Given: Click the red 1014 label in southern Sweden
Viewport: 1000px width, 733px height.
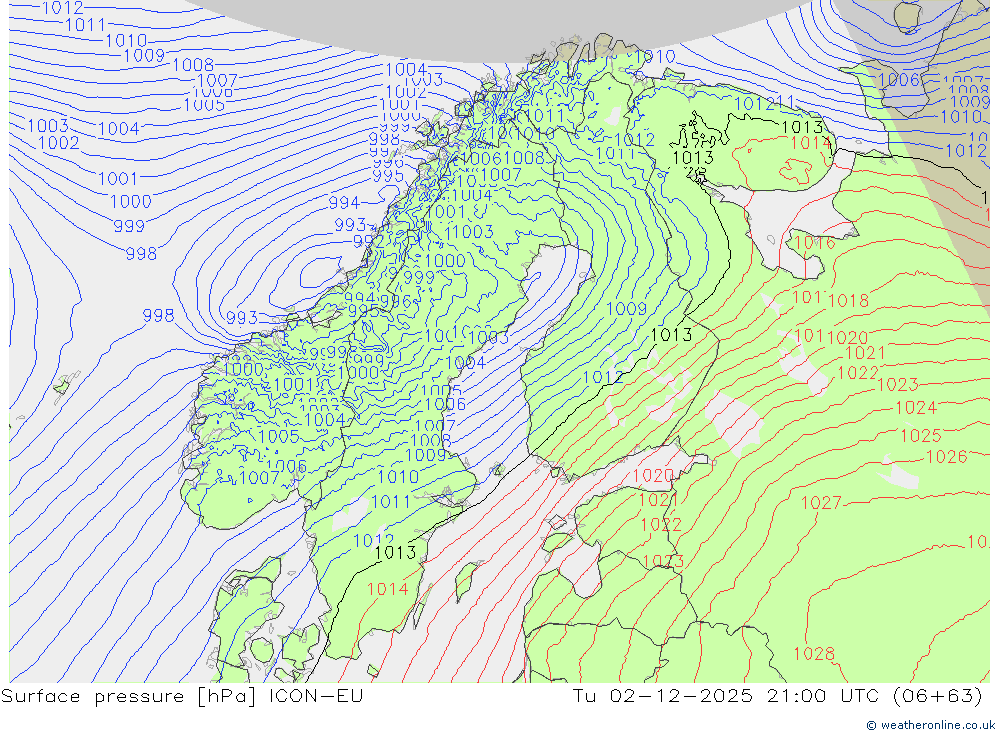Looking at the screenshot, I should tap(388, 589).
